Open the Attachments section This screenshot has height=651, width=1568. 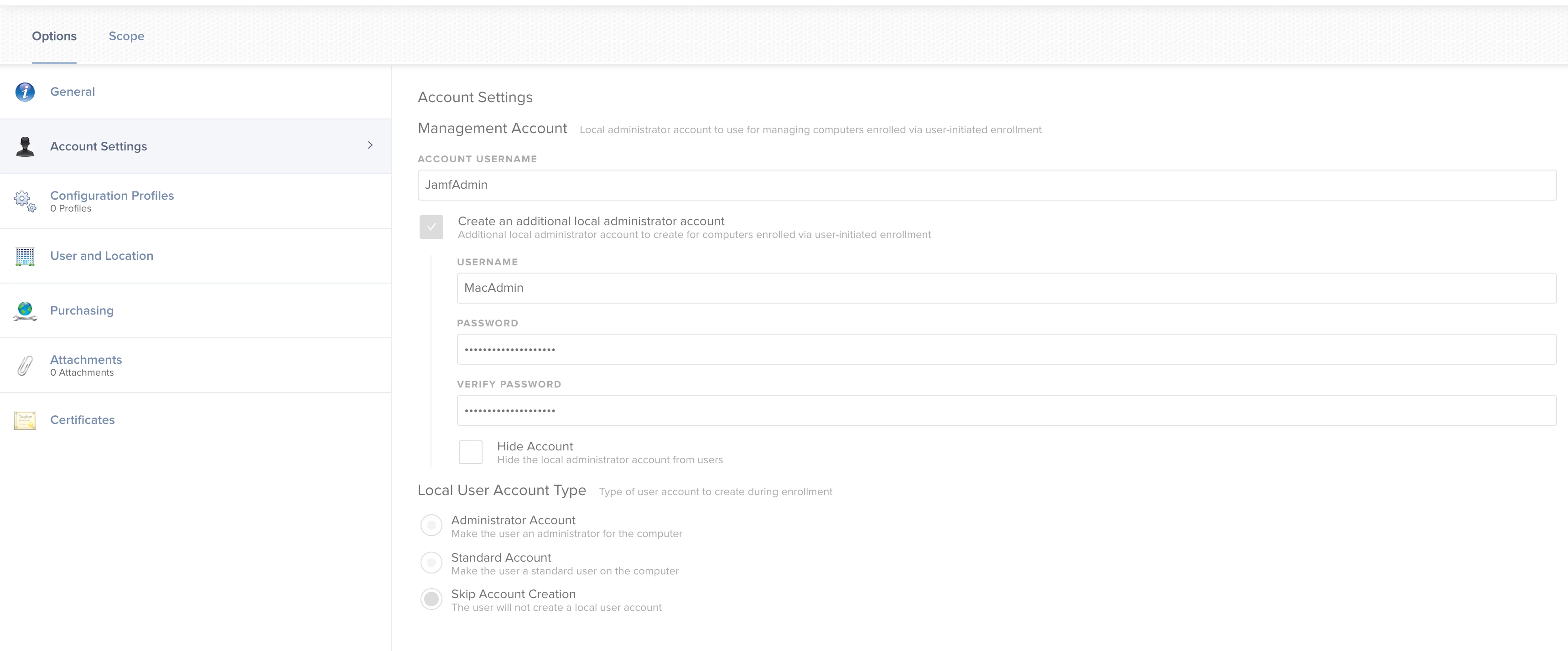click(x=195, y=366)
